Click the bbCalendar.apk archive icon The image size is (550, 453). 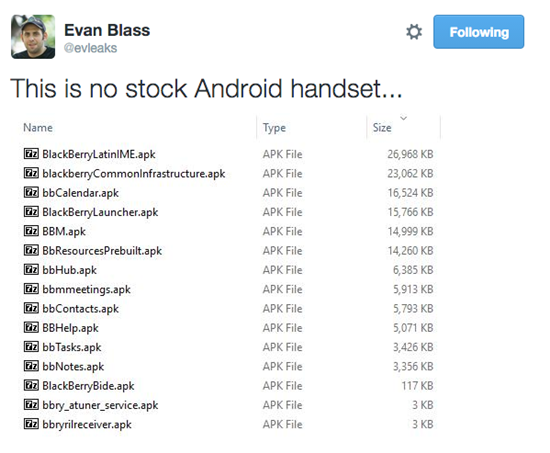coord(31,192)
